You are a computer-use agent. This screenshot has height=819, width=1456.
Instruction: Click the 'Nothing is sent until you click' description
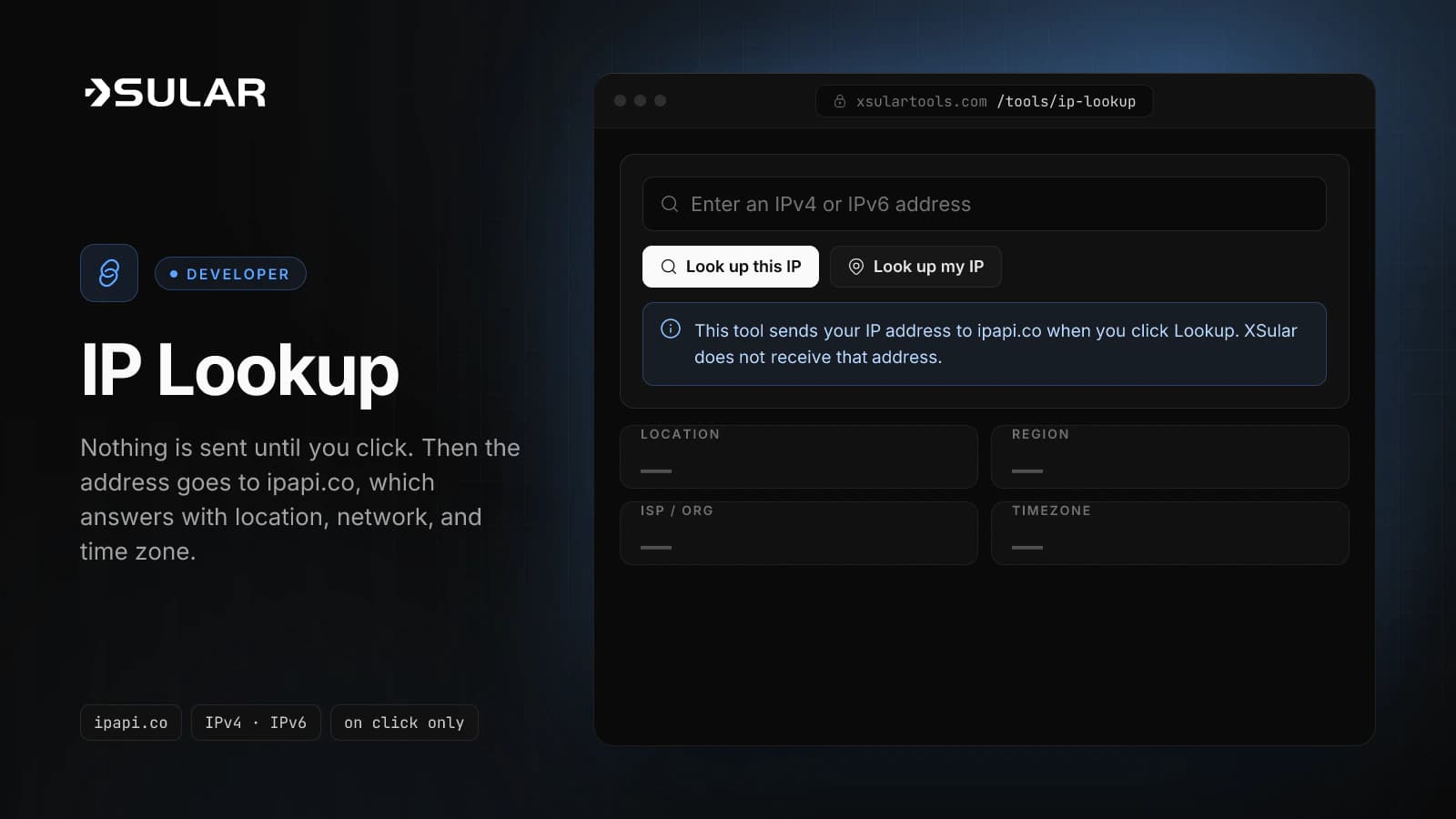pos(300,500)
